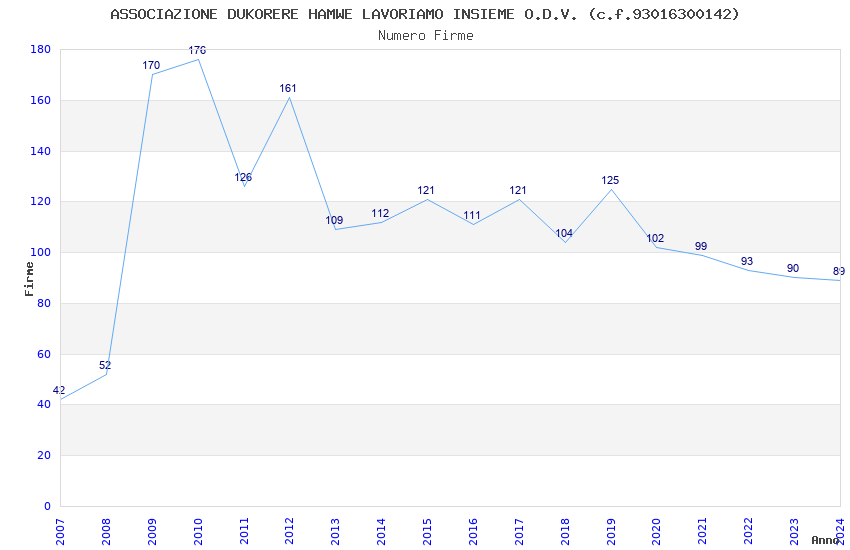Click the 0 y-axis tick value
The width and height of the screenshot is (850, 550).
(47, 506)
